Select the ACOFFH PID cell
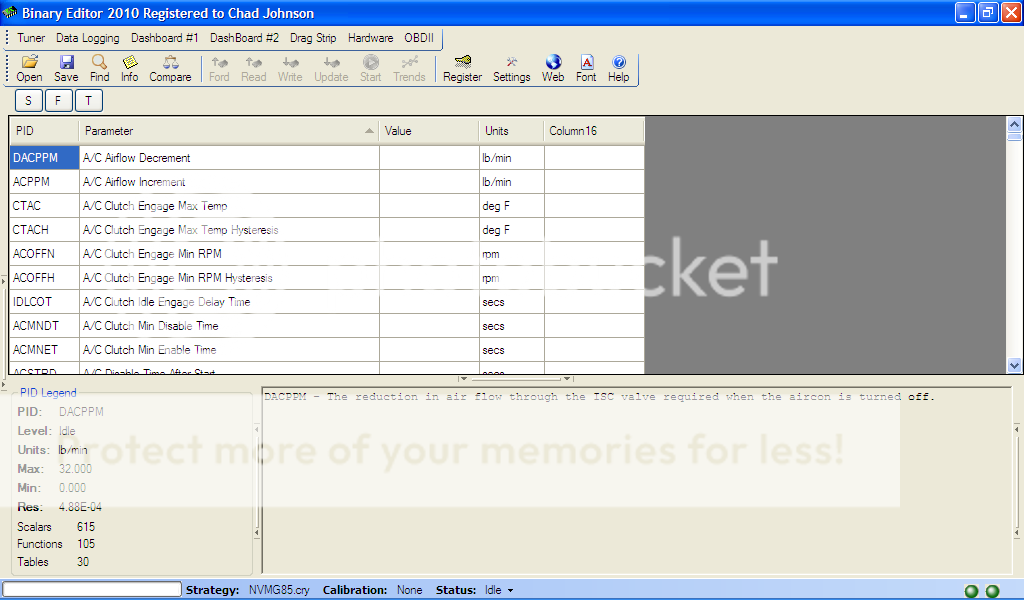This screenshot has height=600, width=1024. pyautogui.click(x=44, y=278)
